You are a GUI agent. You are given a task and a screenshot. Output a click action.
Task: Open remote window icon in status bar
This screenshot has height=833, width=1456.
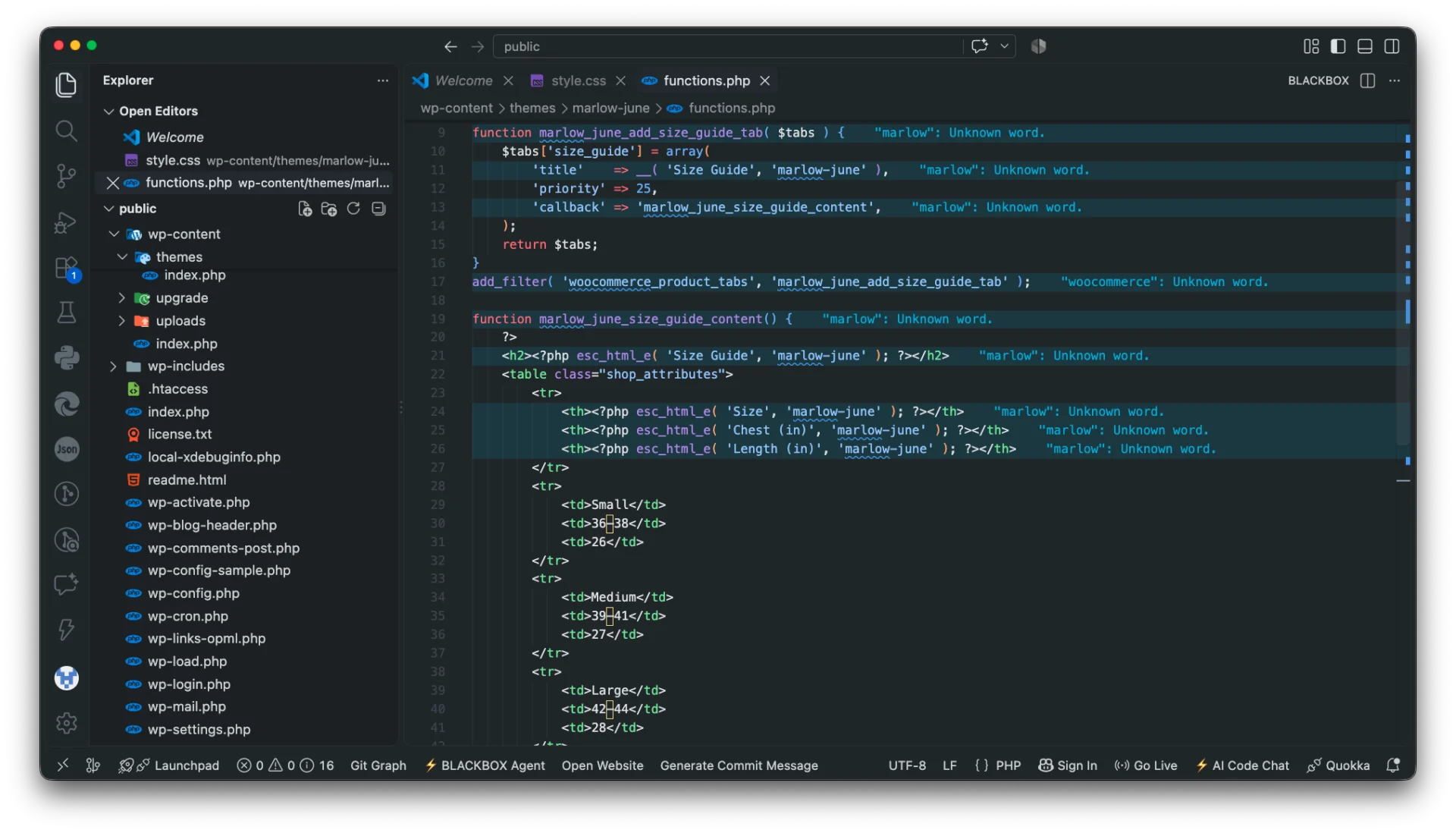coord(63,765)
